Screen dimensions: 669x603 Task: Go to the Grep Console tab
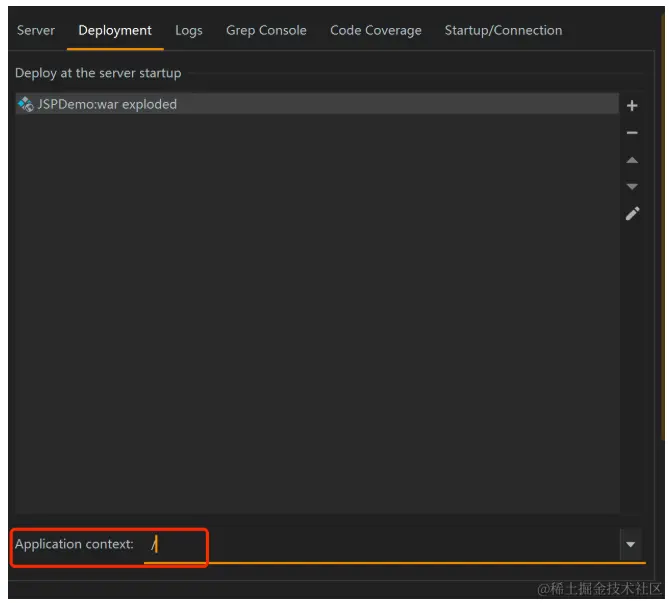[x=266, y=31]
